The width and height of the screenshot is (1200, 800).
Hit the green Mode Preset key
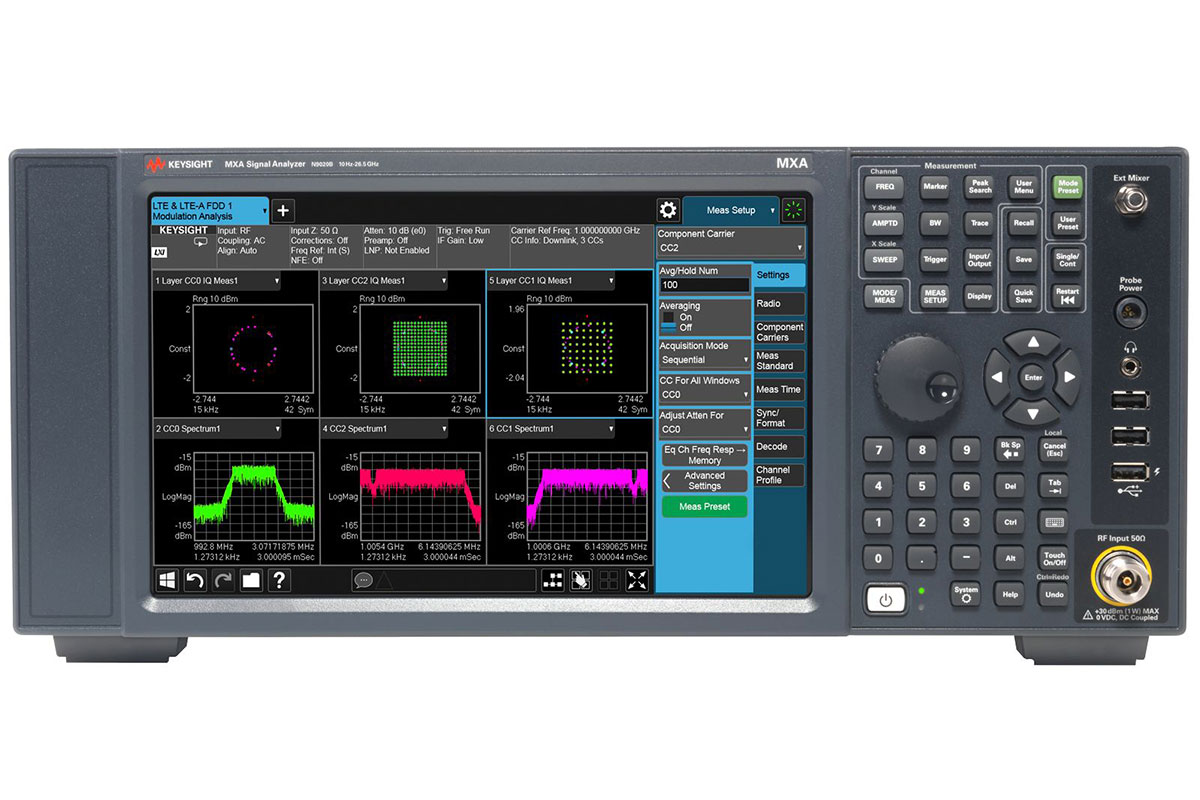point(1067,186)
